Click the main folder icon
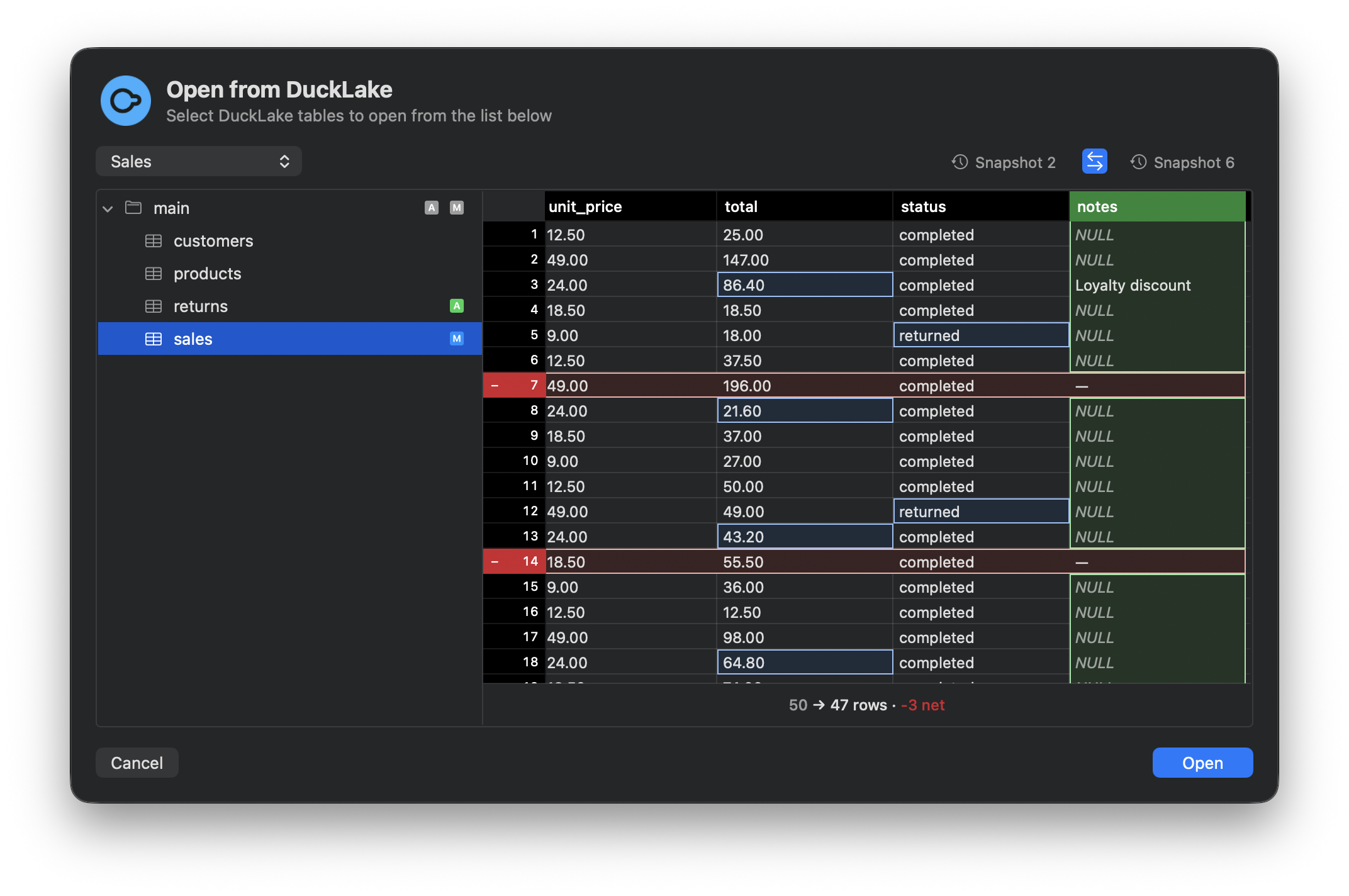 coord(133,208)
